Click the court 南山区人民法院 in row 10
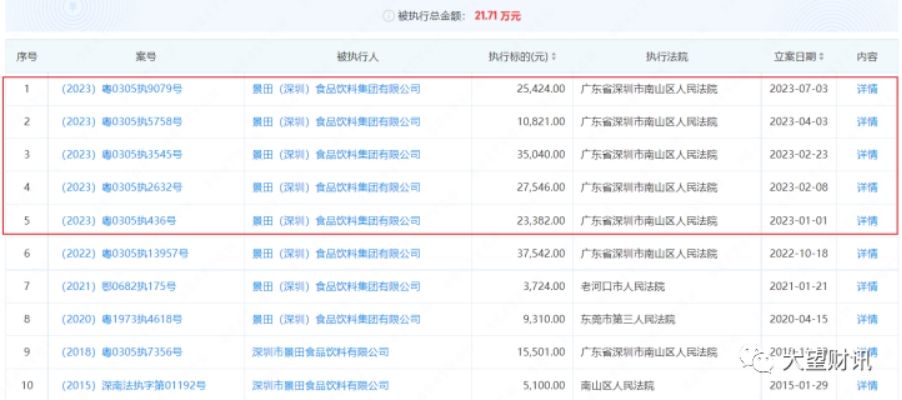 617,385
